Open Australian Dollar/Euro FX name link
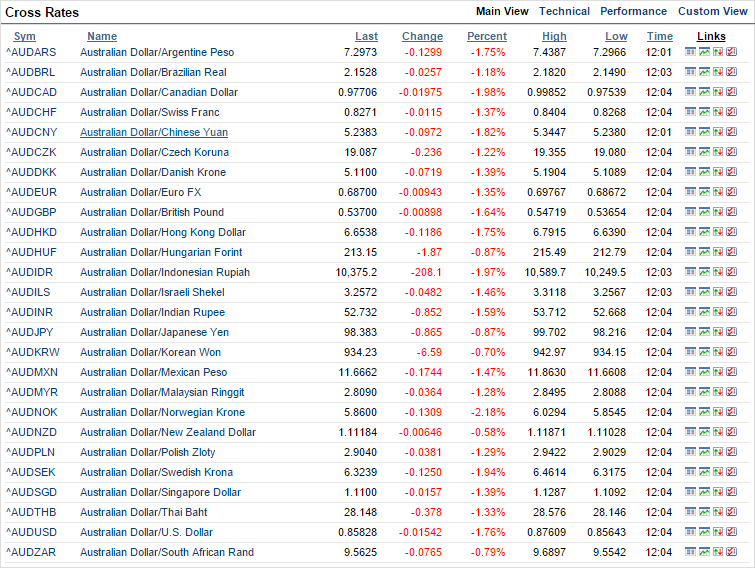 pos(140,192)
